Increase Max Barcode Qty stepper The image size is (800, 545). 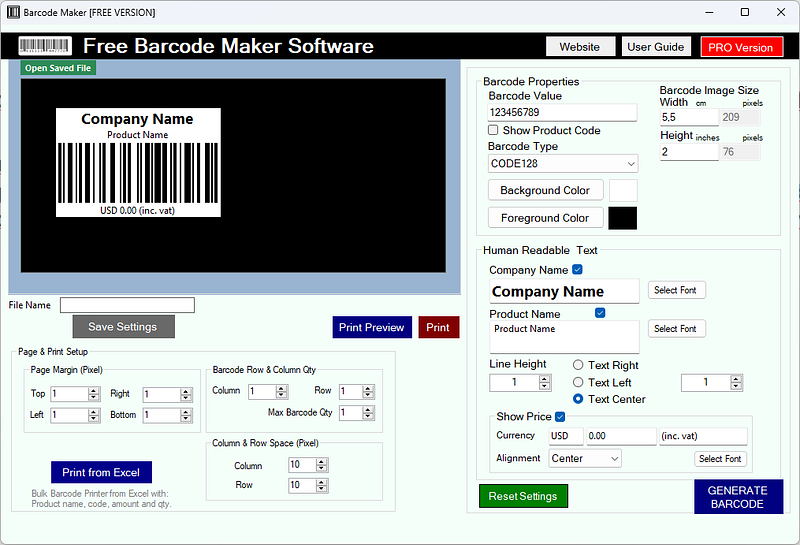point(368,410)
